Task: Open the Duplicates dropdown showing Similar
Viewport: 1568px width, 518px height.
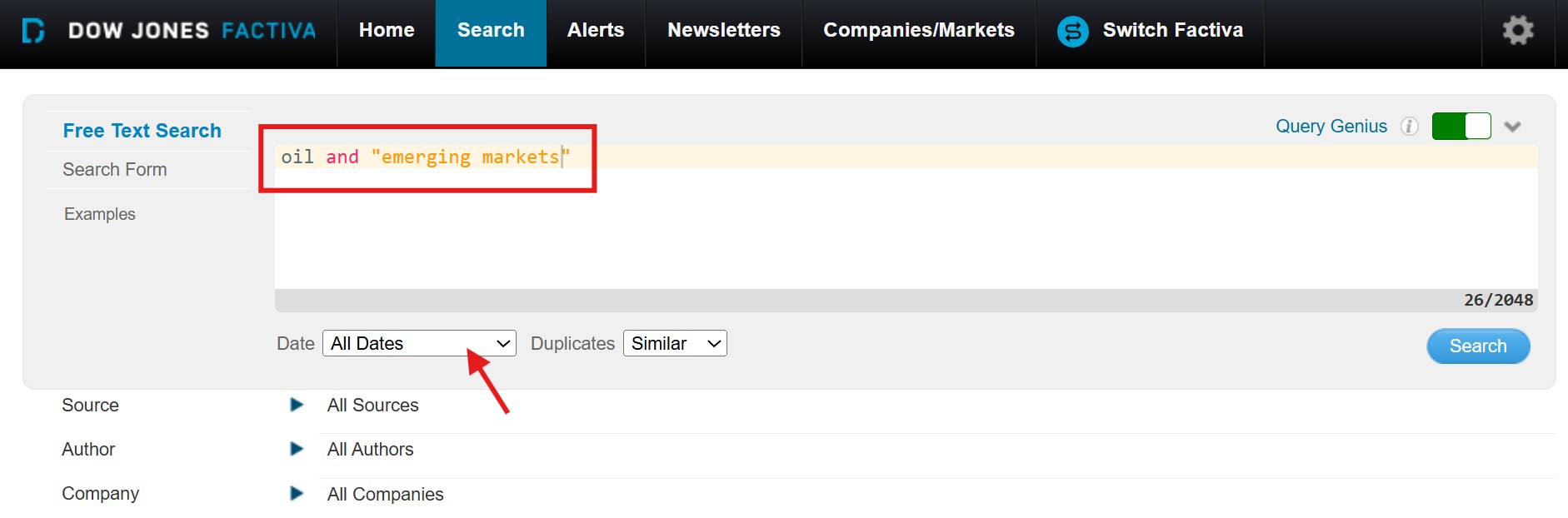Action: [x=675, y=343]
